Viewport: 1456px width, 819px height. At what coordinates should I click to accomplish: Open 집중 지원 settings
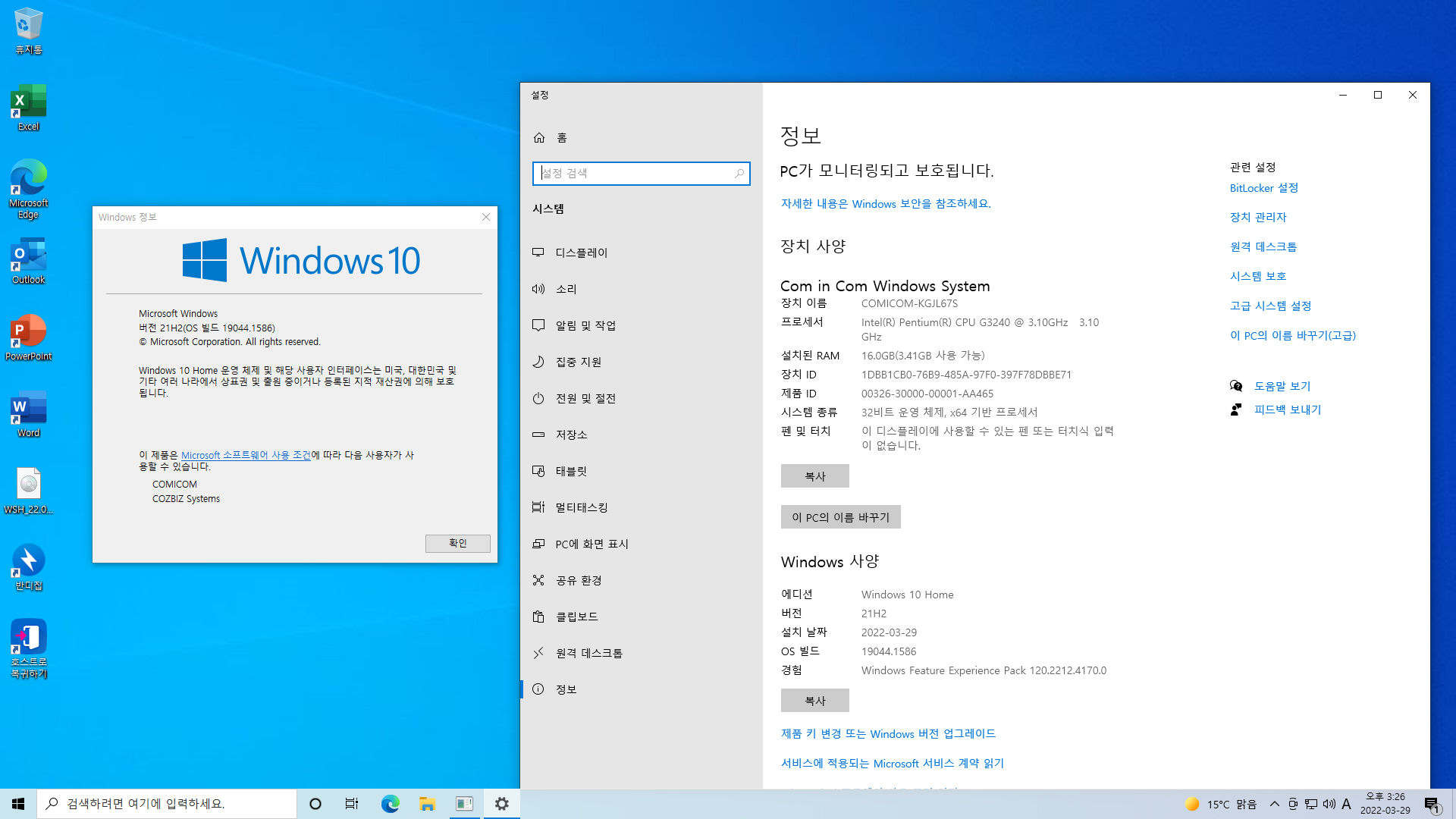[641, 362]
